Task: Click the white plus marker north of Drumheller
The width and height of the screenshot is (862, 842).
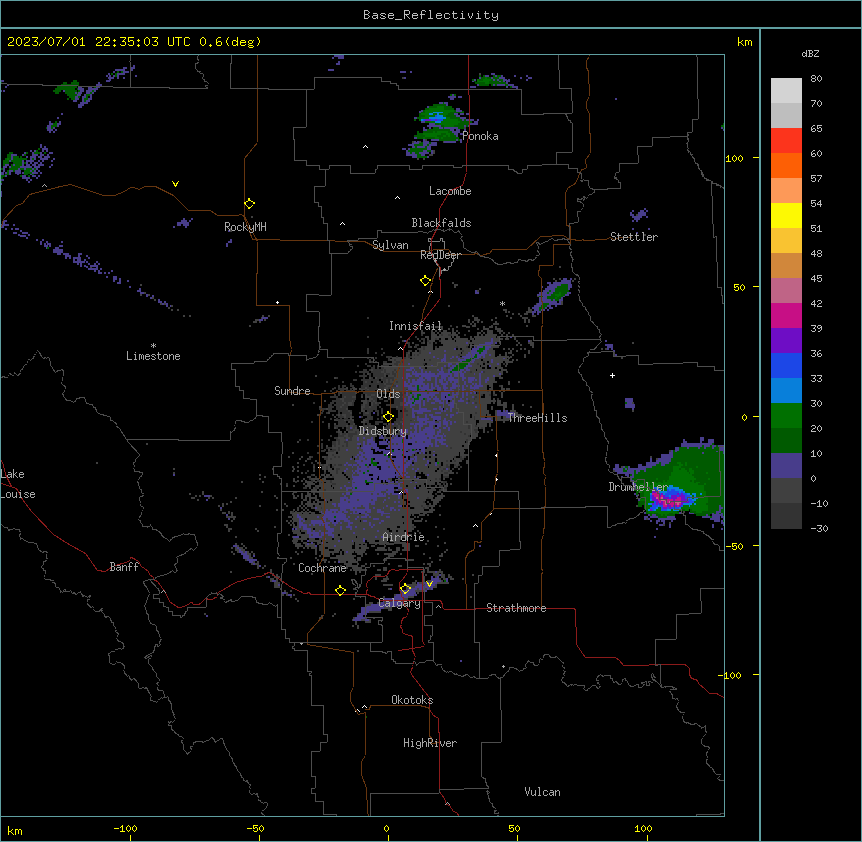Action: (612, 375)
